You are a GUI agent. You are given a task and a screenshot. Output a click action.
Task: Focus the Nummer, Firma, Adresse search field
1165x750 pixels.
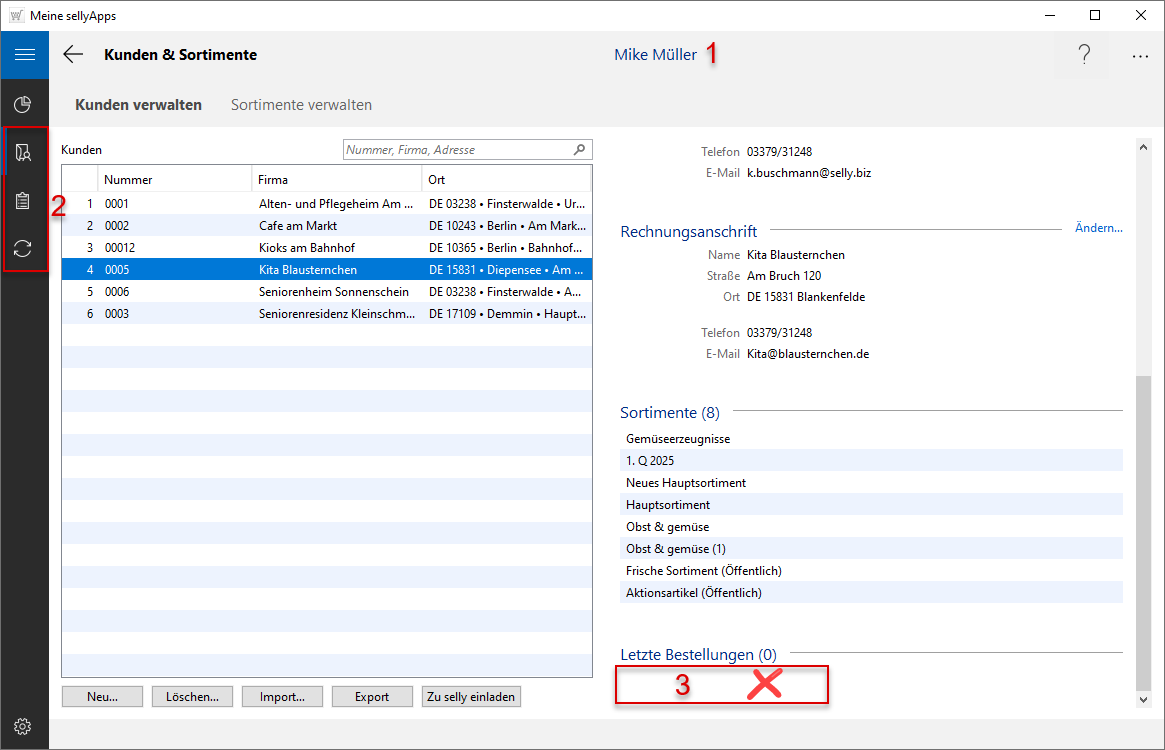pos(457,150)
